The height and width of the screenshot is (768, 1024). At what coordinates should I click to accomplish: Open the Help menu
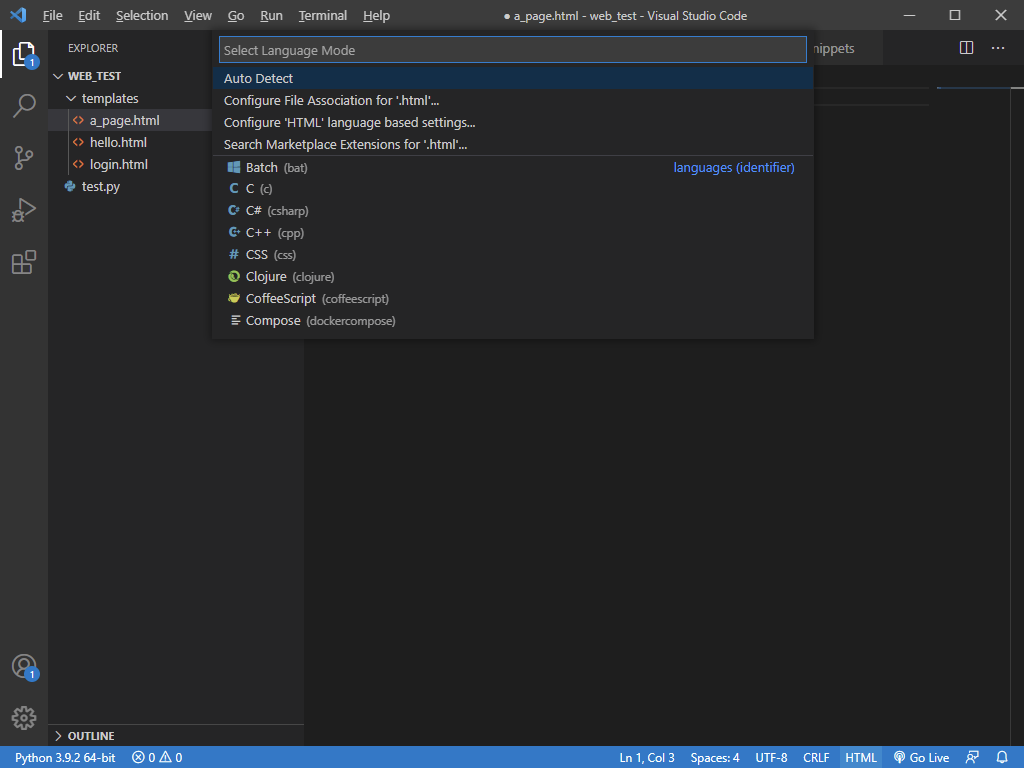coord(376,16)
